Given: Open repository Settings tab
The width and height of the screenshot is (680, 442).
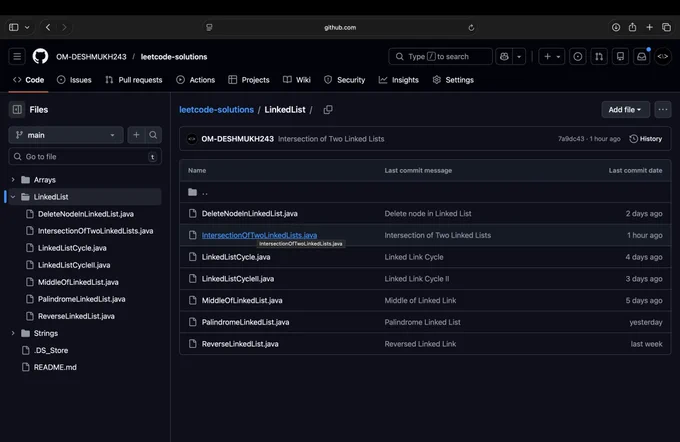Looking at the screenshot, I should pyautogui.click(x=453, y=80).
